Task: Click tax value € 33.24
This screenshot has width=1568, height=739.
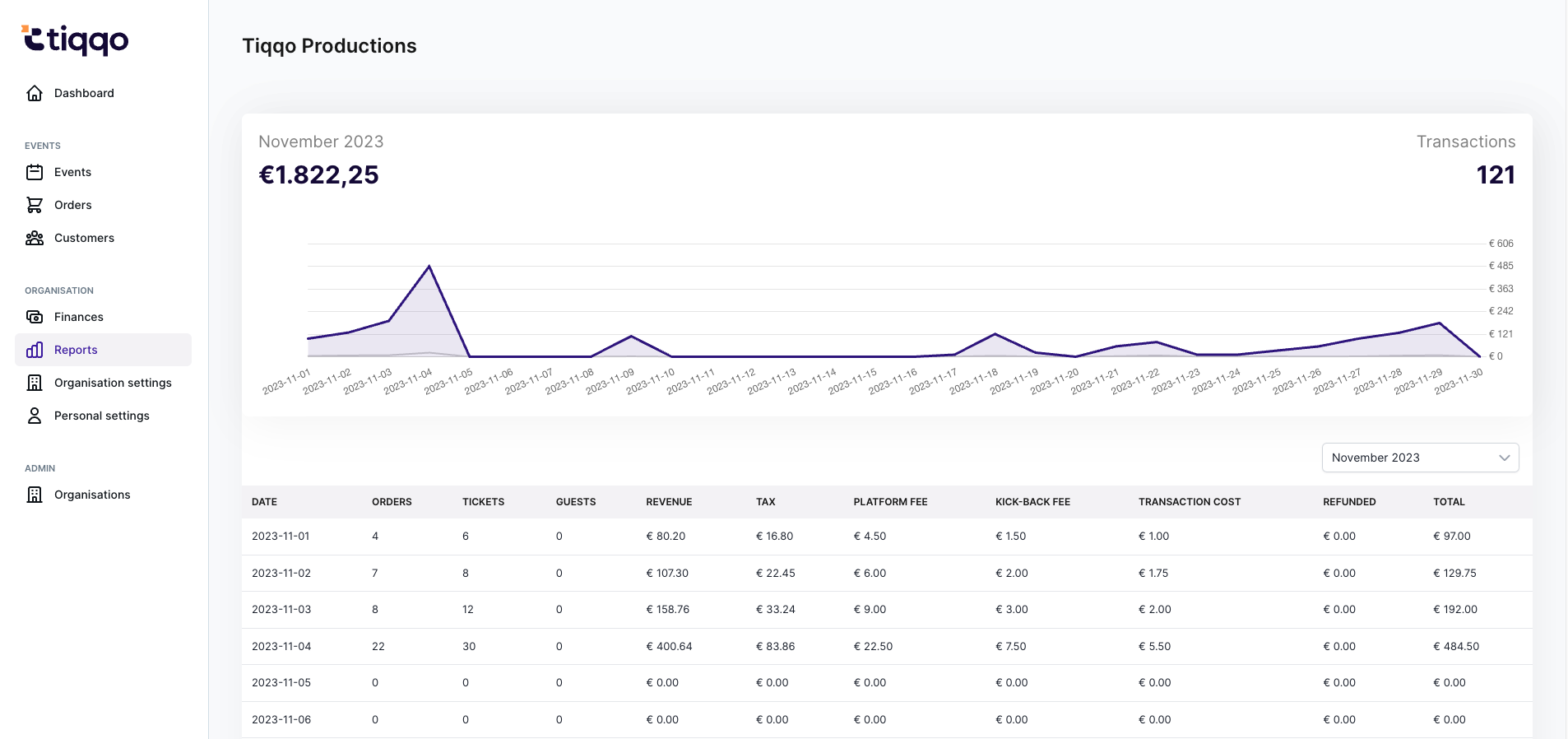Action: tap(776, 609)
